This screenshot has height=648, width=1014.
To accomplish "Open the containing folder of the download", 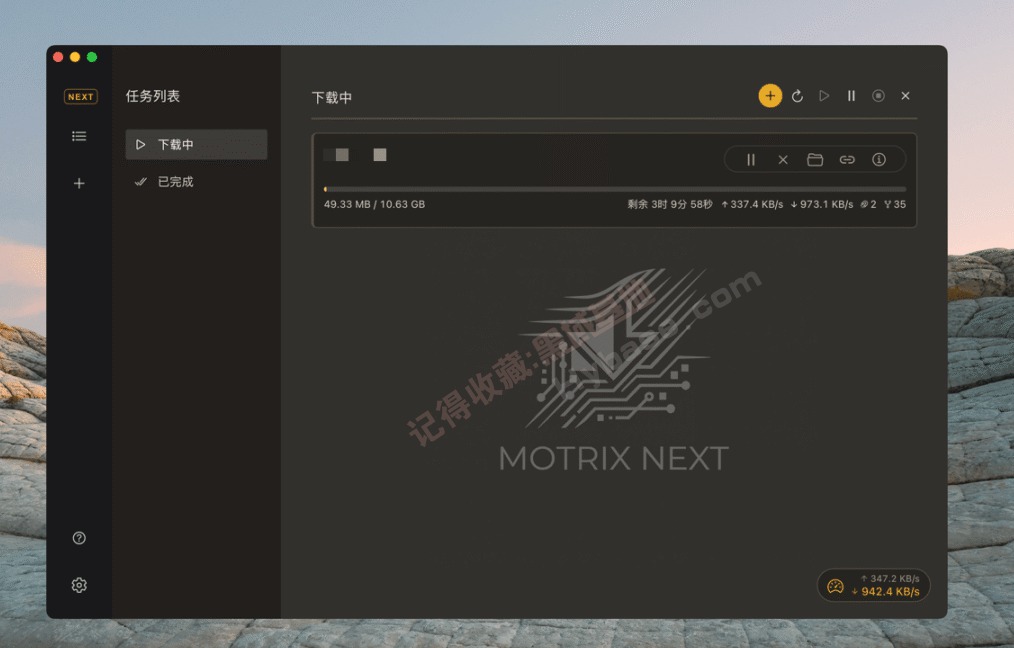I will pyautogui.click(x=815, y=159).
